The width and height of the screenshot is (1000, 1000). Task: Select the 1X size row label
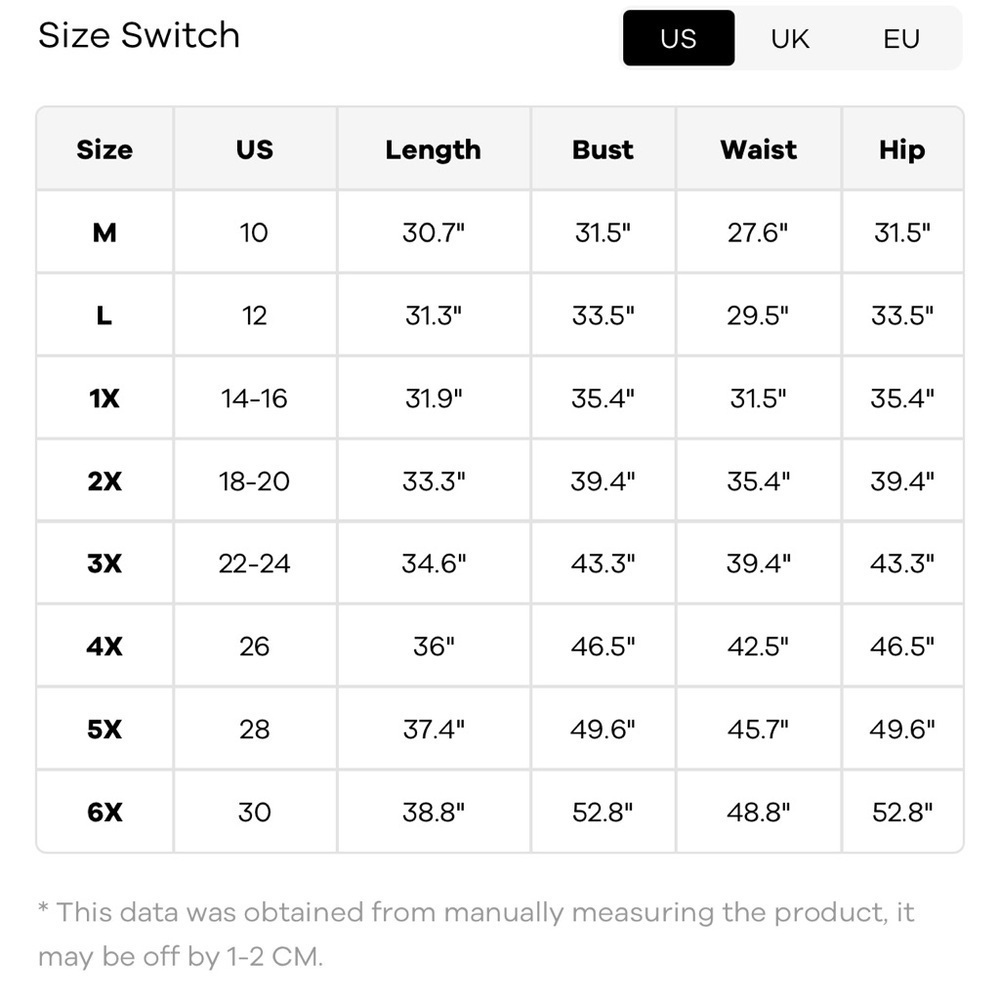click(104, 398)
